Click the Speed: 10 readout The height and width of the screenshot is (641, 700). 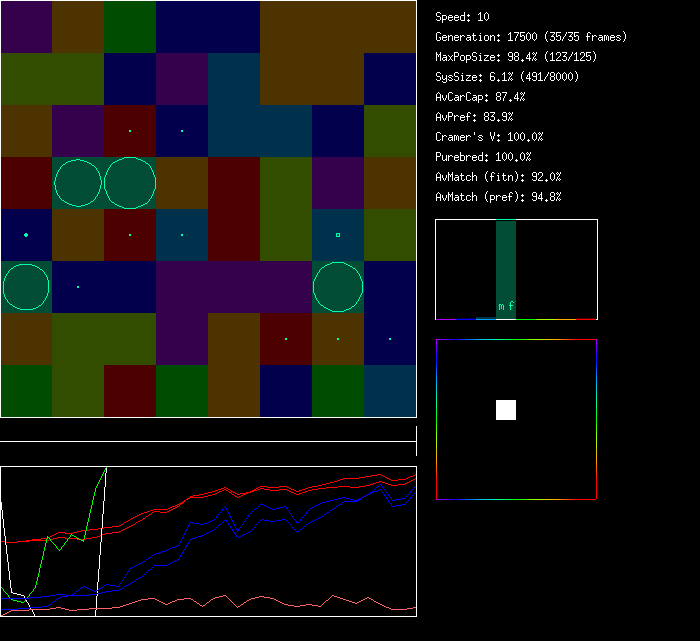point(462,17)
